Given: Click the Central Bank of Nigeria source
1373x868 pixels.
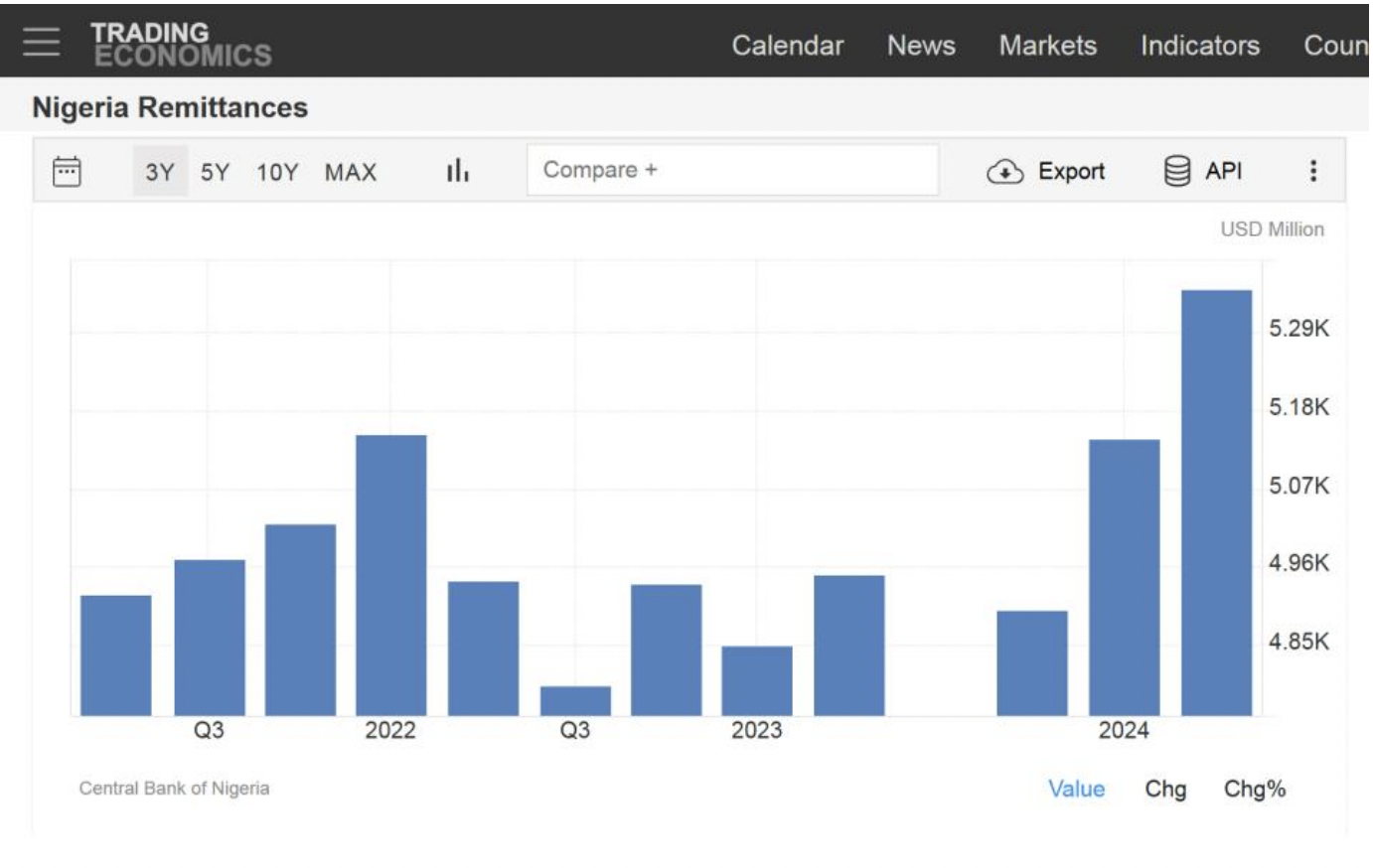Looking at the screenshot, I should (174, 788).
